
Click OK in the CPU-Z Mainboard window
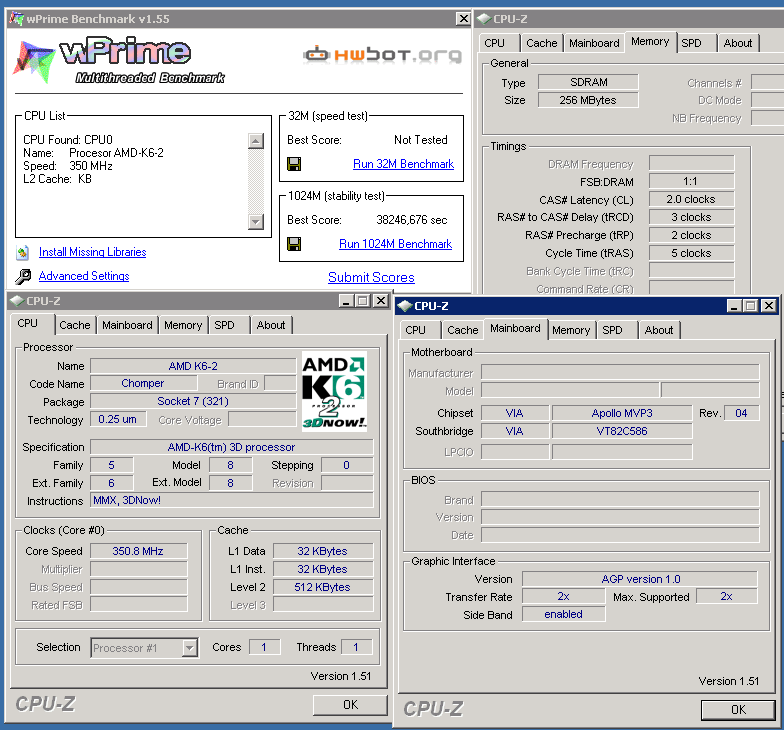[738, 710]
